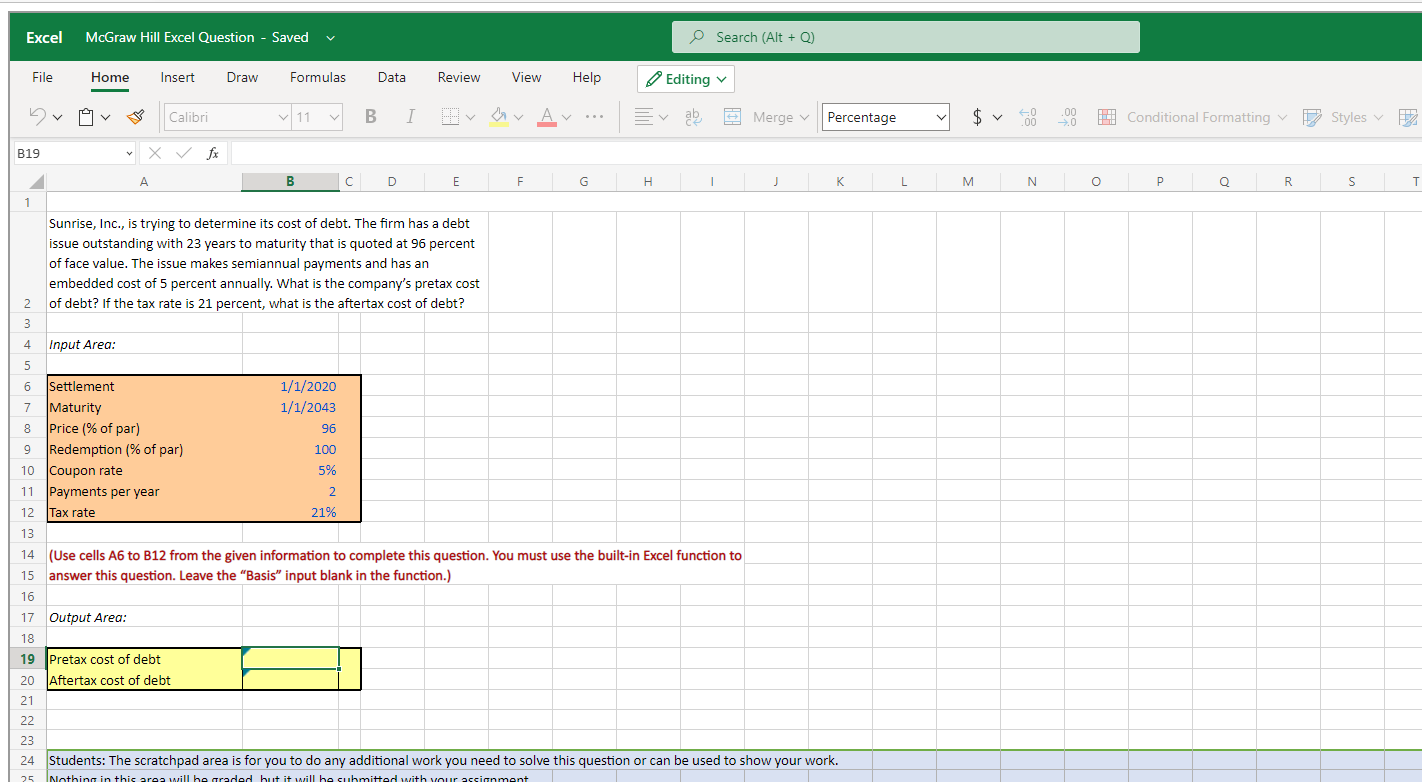Apply bold formatting from the ribbon
The image size is (1422, 782).
click(370, 116)
